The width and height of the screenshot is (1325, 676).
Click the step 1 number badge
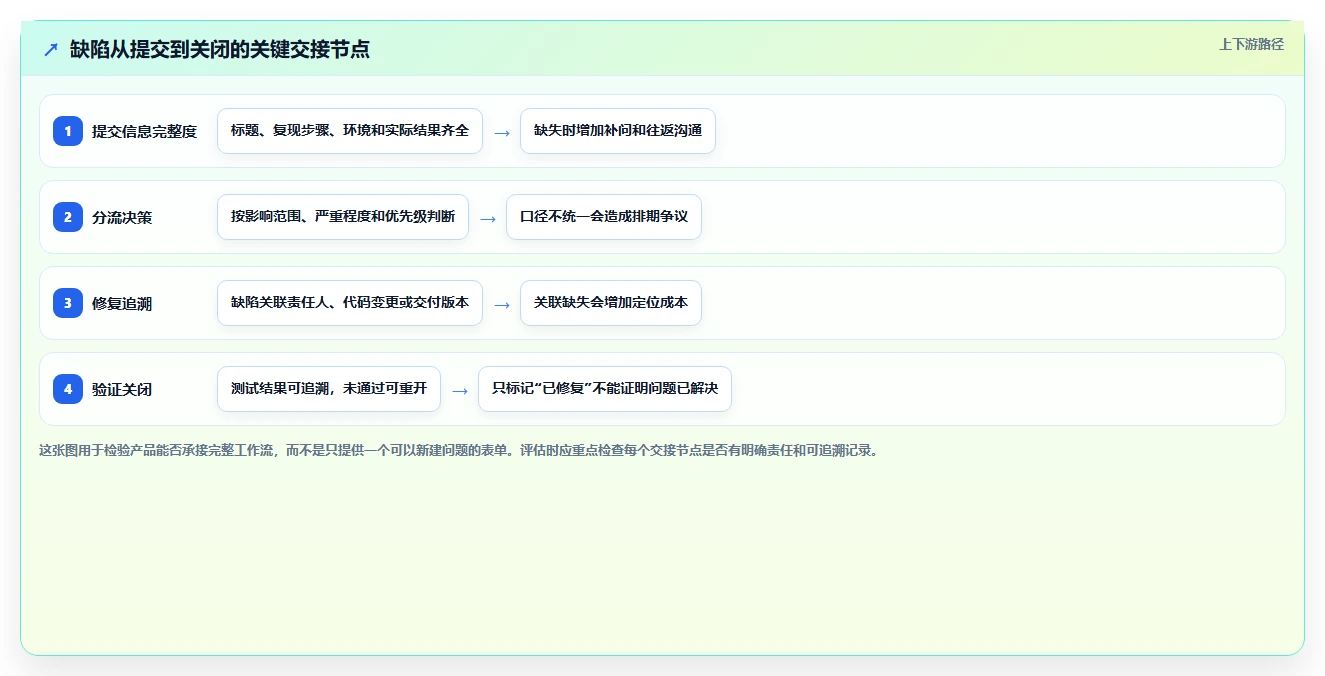tap(68, 131)
